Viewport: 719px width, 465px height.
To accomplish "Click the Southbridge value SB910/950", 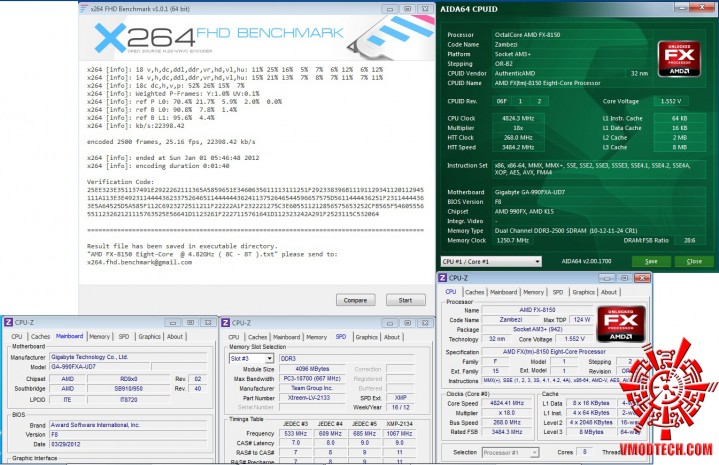I will 129,389.
